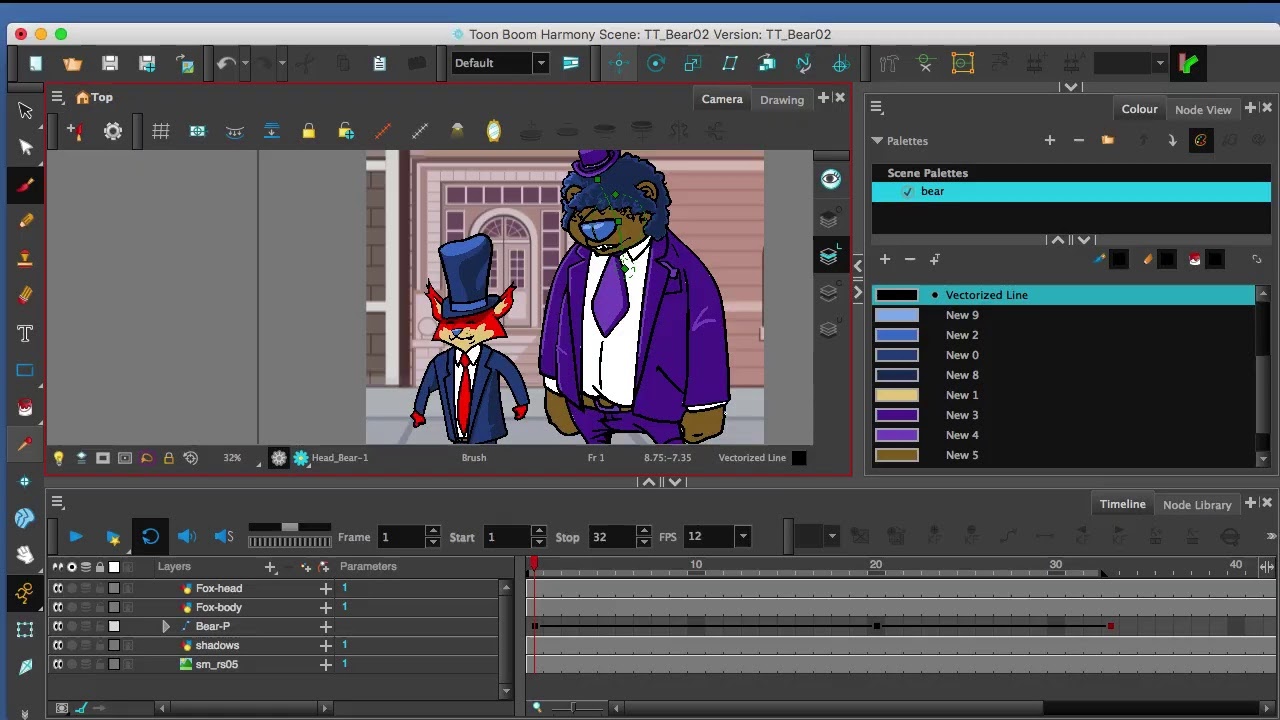Viewport: 1280px width, 720px height.
Task: Open the Camera view hamburger menu
Action: point(58,97)
